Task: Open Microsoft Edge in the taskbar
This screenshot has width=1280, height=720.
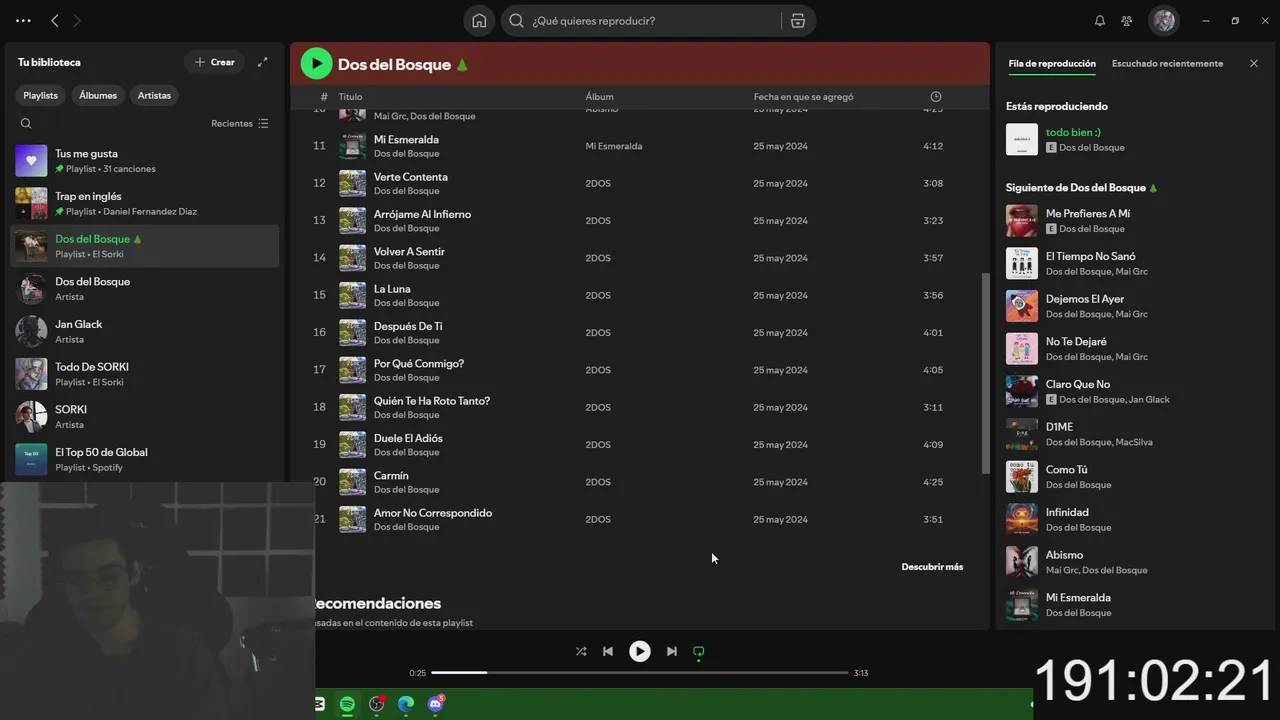Action: (x=406, y=704)
